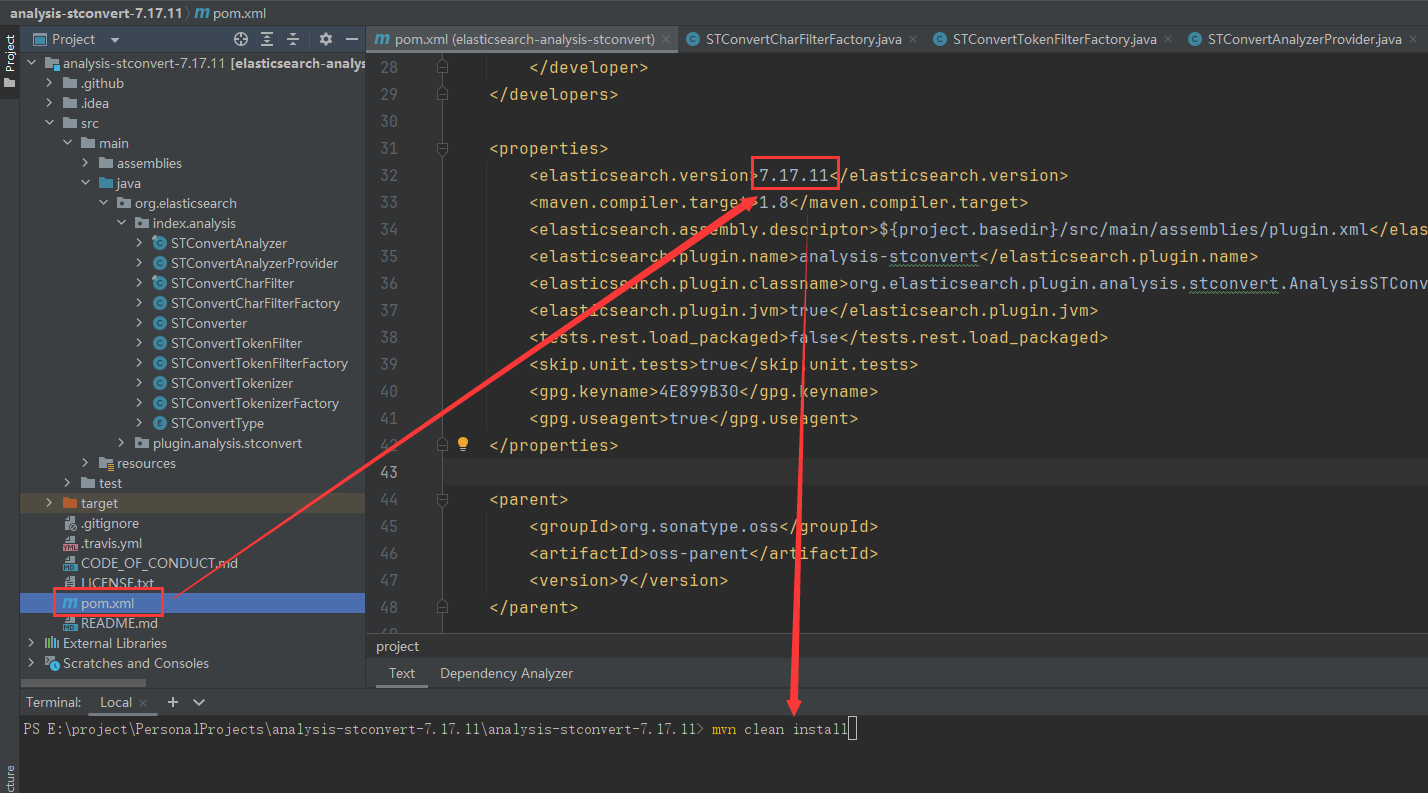Switch to the STConvertAnalyzerProvider.java tab
Viewport: 1428px width, 793px height.
1304,40
